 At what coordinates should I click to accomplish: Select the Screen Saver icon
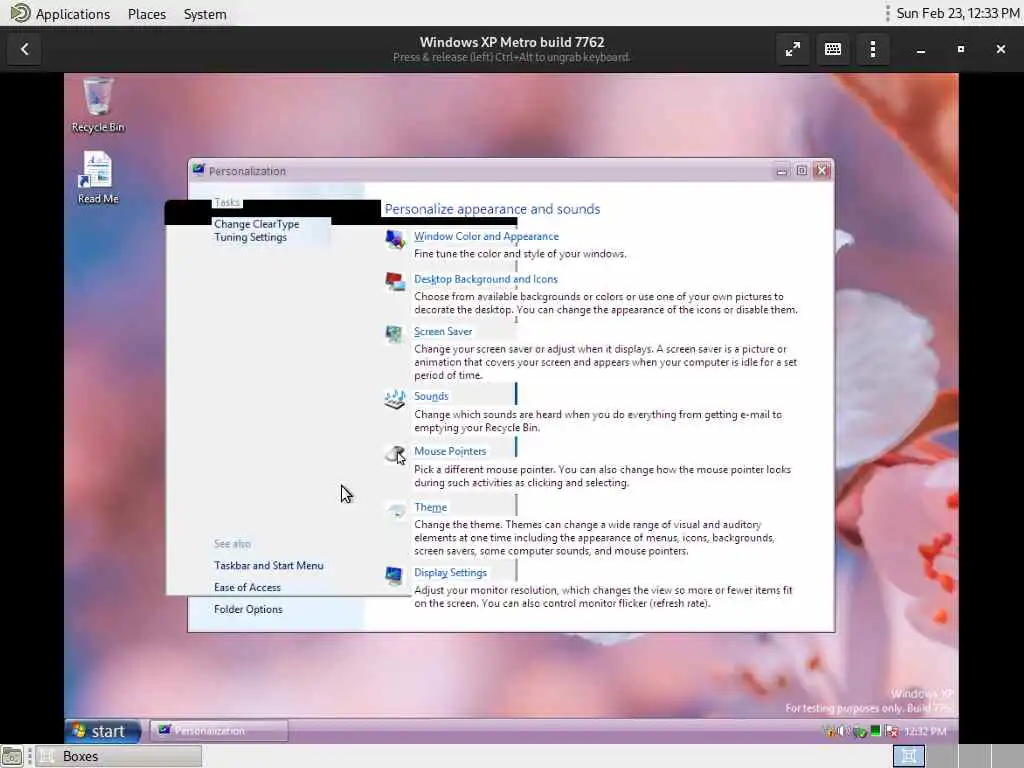pyautogui.click(x=394, y=334)
